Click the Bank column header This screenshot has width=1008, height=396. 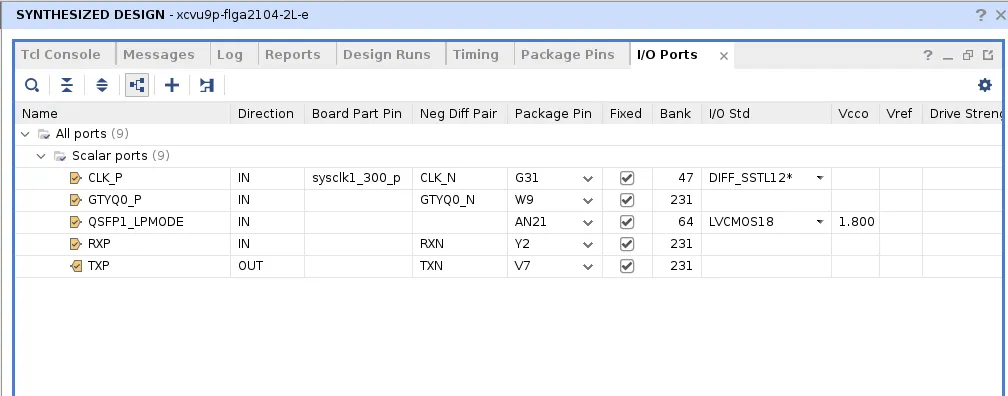pyautogui.click(x=675, y=114)
